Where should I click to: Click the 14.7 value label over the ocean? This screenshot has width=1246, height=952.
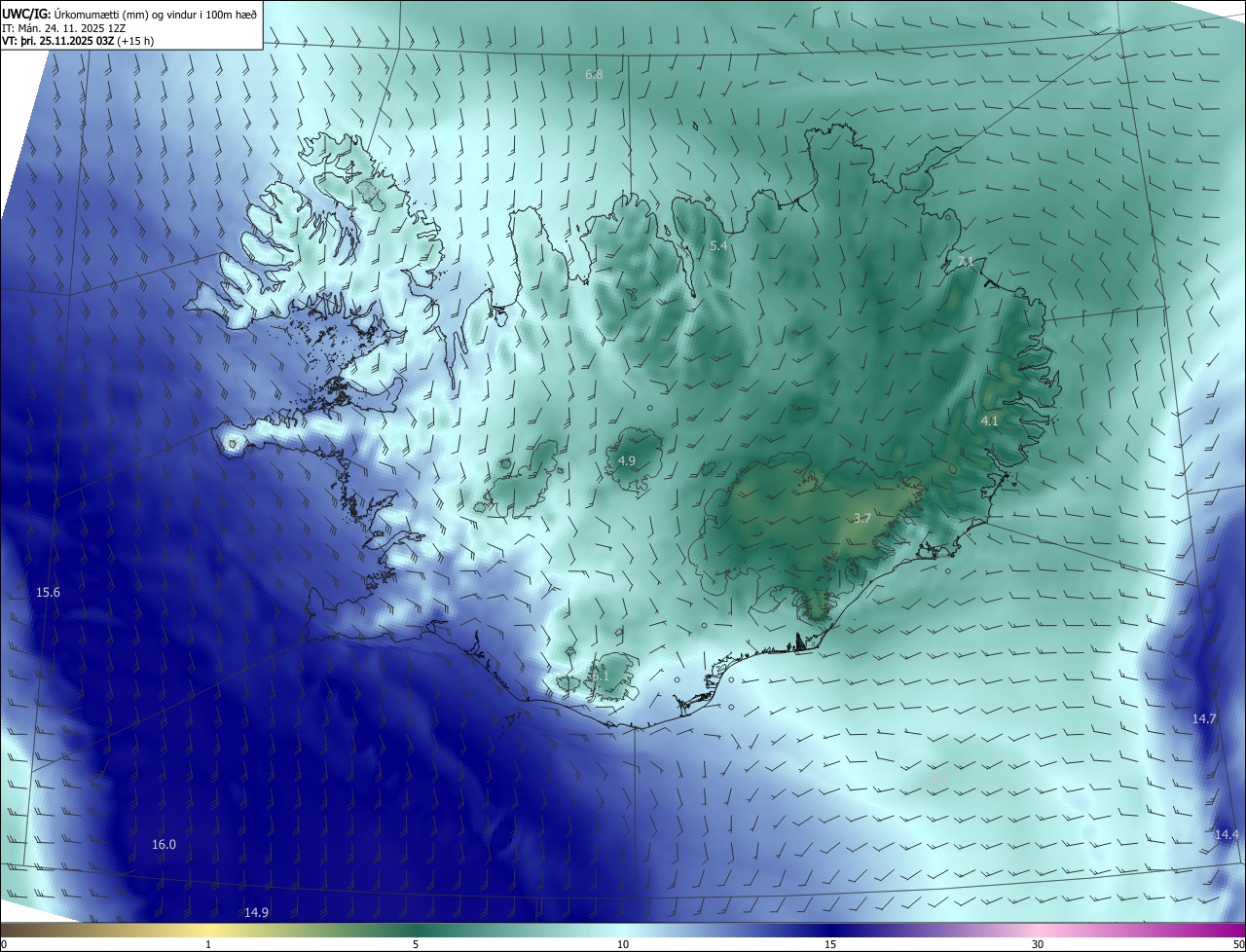(1204, 719)
